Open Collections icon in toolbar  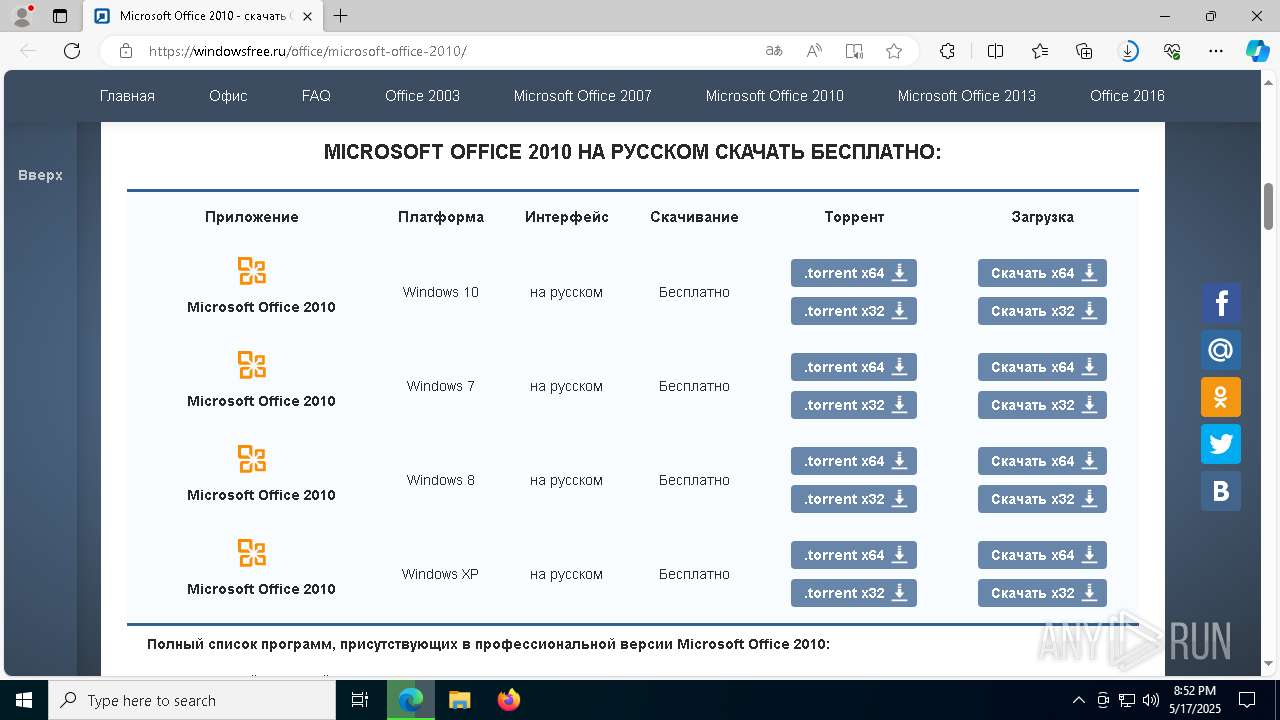pyautogui.click(x=1084, y=51)
